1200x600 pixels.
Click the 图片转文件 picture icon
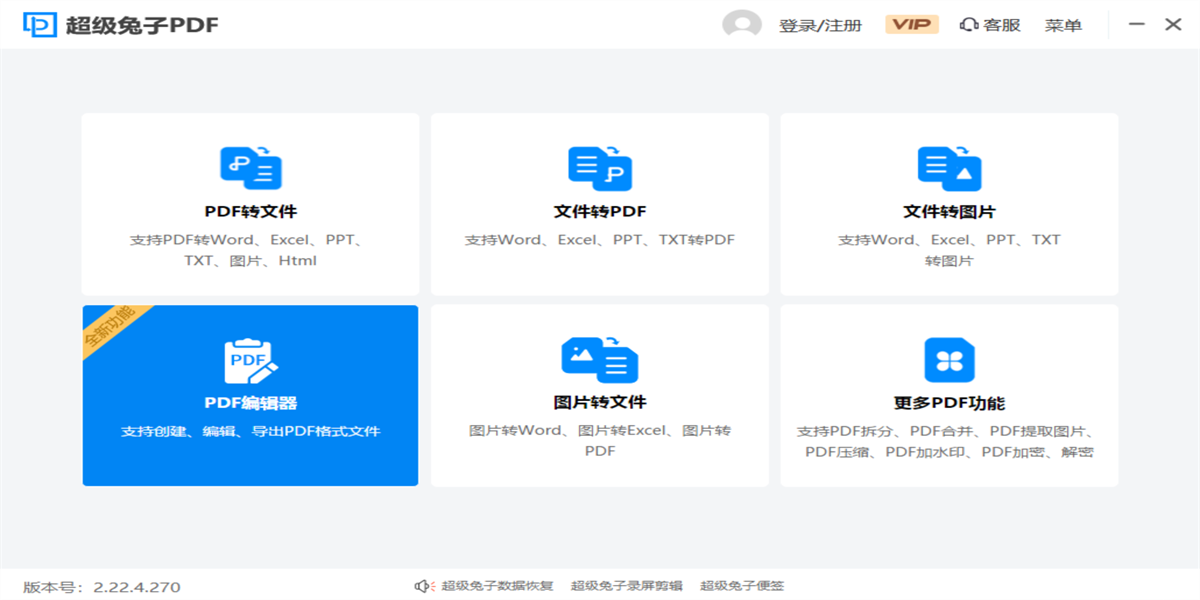[x=598, y=358]
